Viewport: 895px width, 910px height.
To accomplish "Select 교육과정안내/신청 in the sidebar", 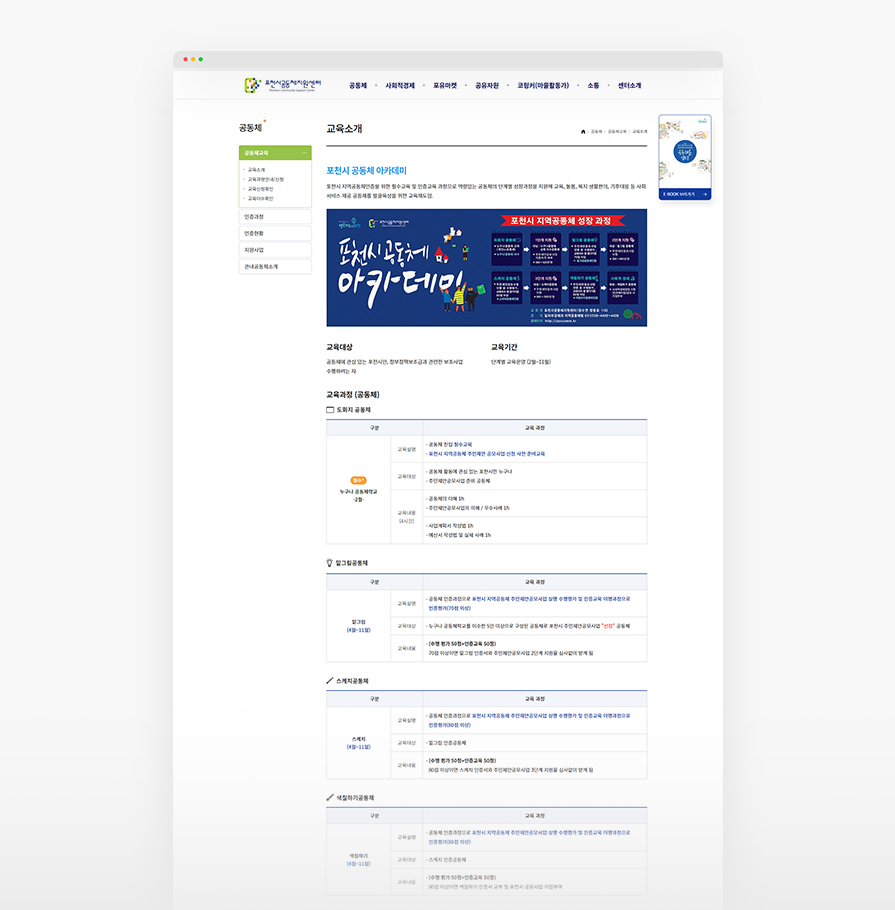I will [266, 179].
